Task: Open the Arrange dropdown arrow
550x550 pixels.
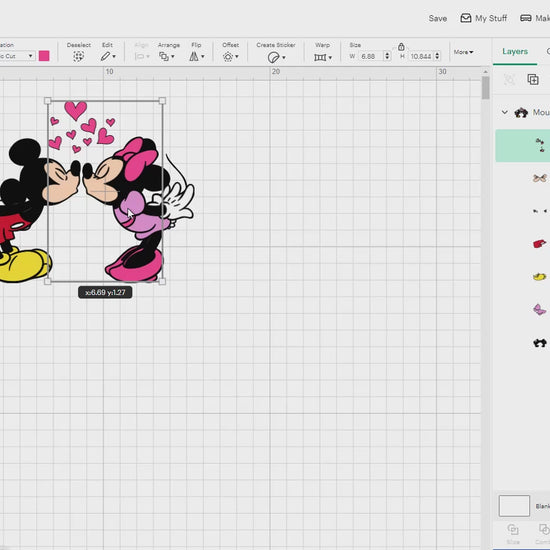Action: (x=173, y=57)
